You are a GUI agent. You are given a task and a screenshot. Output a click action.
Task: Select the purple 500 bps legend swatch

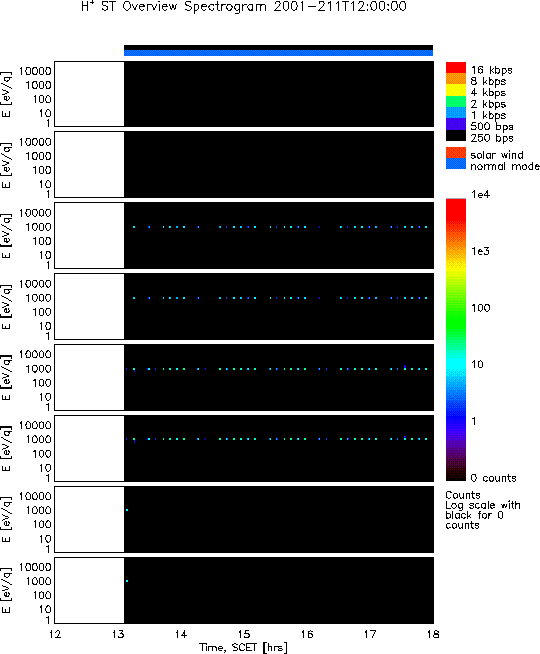(456, 124)
